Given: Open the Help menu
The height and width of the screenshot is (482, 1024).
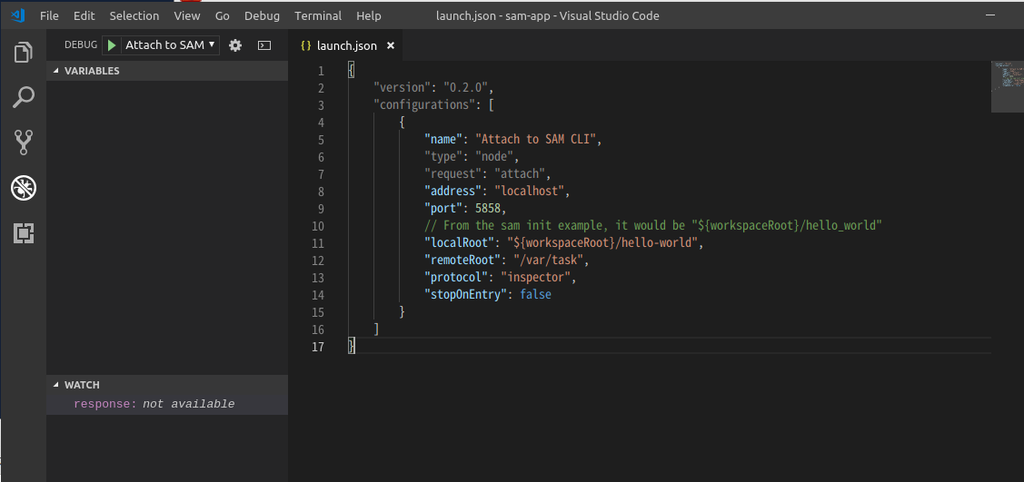Looking at the screenshot, I should coord(369,16).
